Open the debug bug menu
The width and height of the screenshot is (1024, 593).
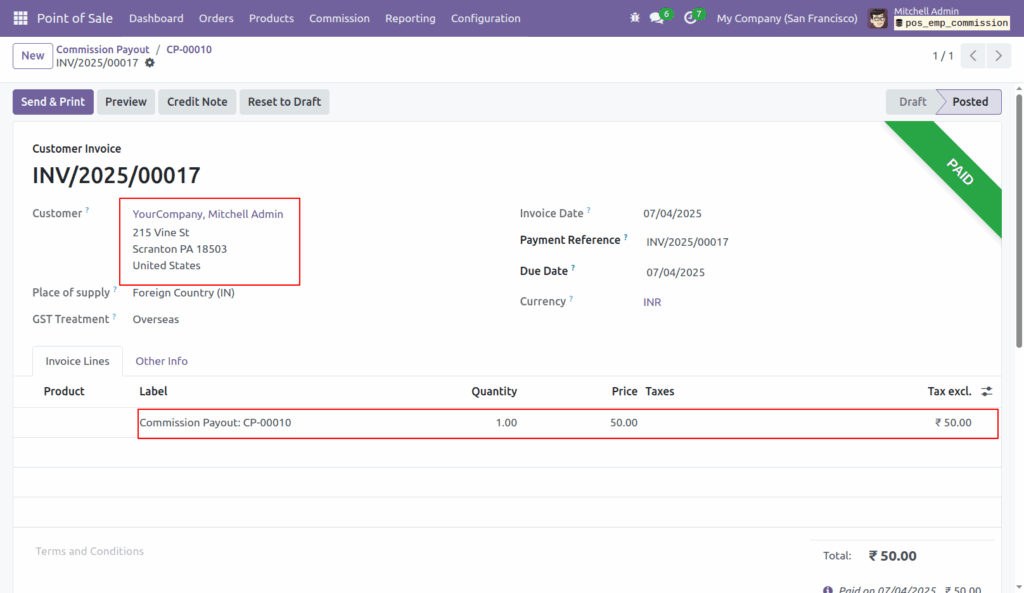click(x=634, y=17)
